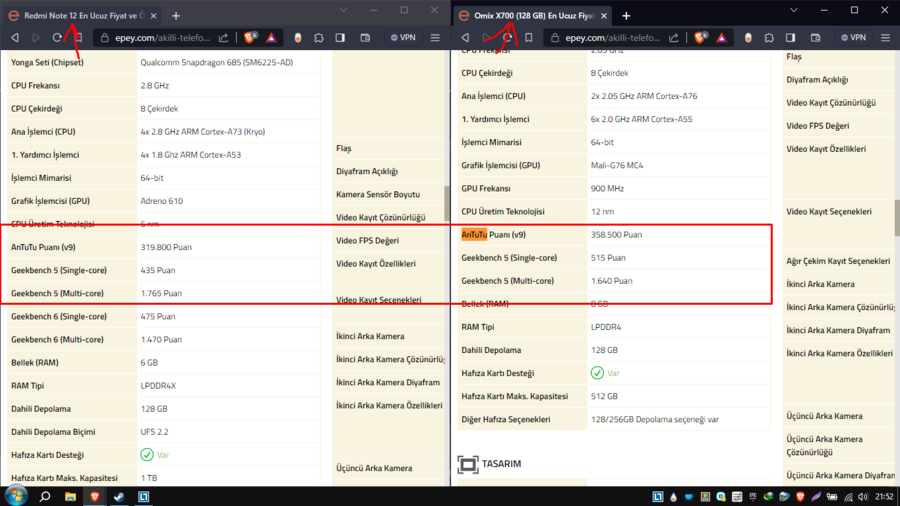Click 'Adreno 610' GPU value
Screen dimensions: 900x506
pyautogui.click(x=162, y=201)
